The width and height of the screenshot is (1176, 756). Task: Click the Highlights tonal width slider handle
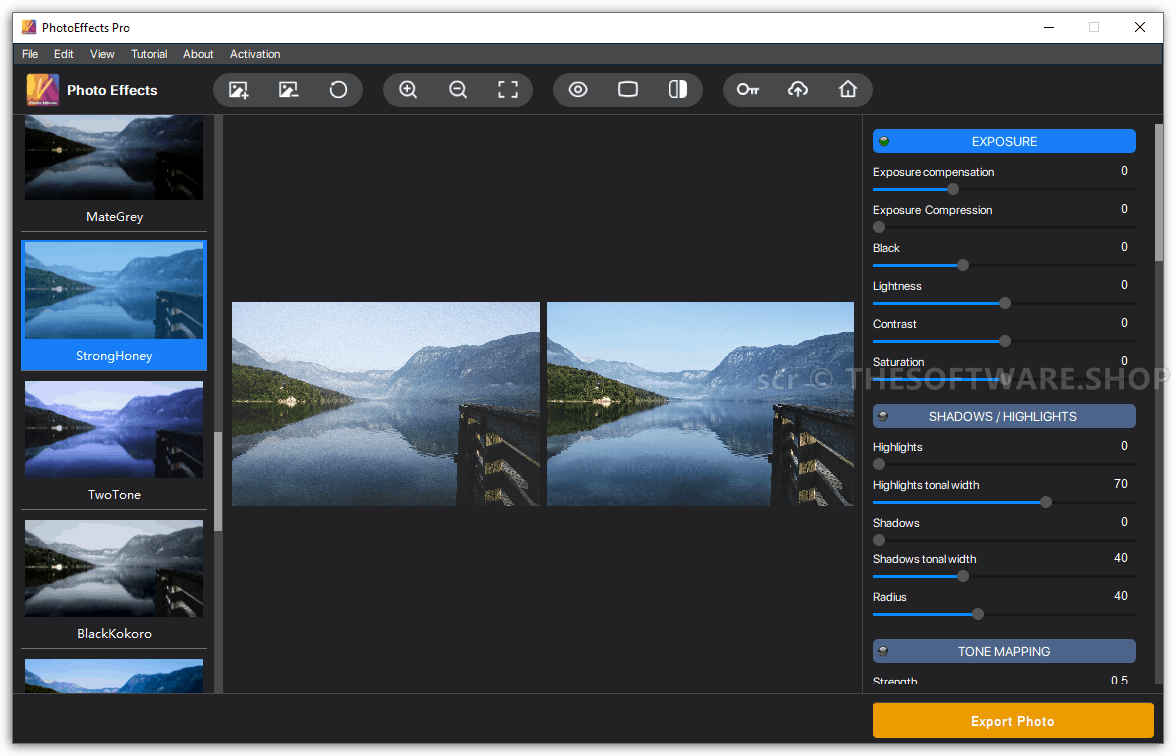(1046, 502)
